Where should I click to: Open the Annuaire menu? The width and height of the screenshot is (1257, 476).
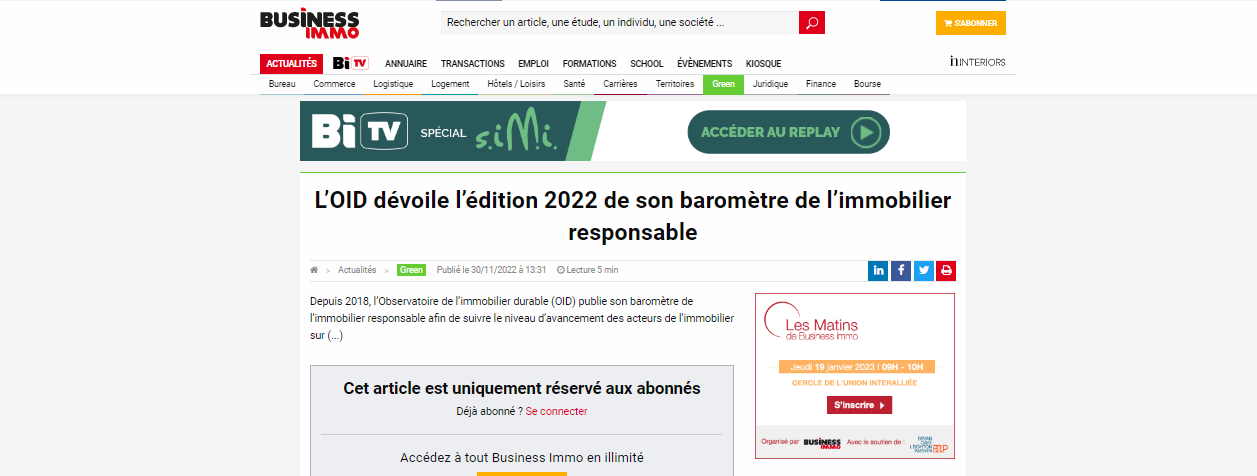tap(406, 64)
